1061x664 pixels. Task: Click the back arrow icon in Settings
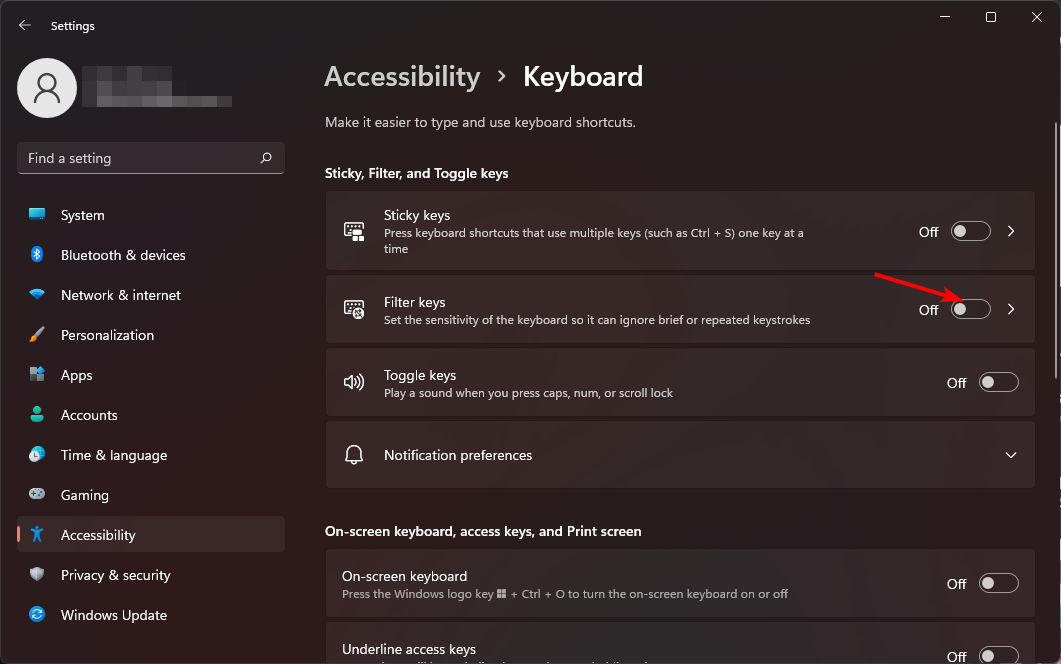pyautogui.click(x=25, y=25)
